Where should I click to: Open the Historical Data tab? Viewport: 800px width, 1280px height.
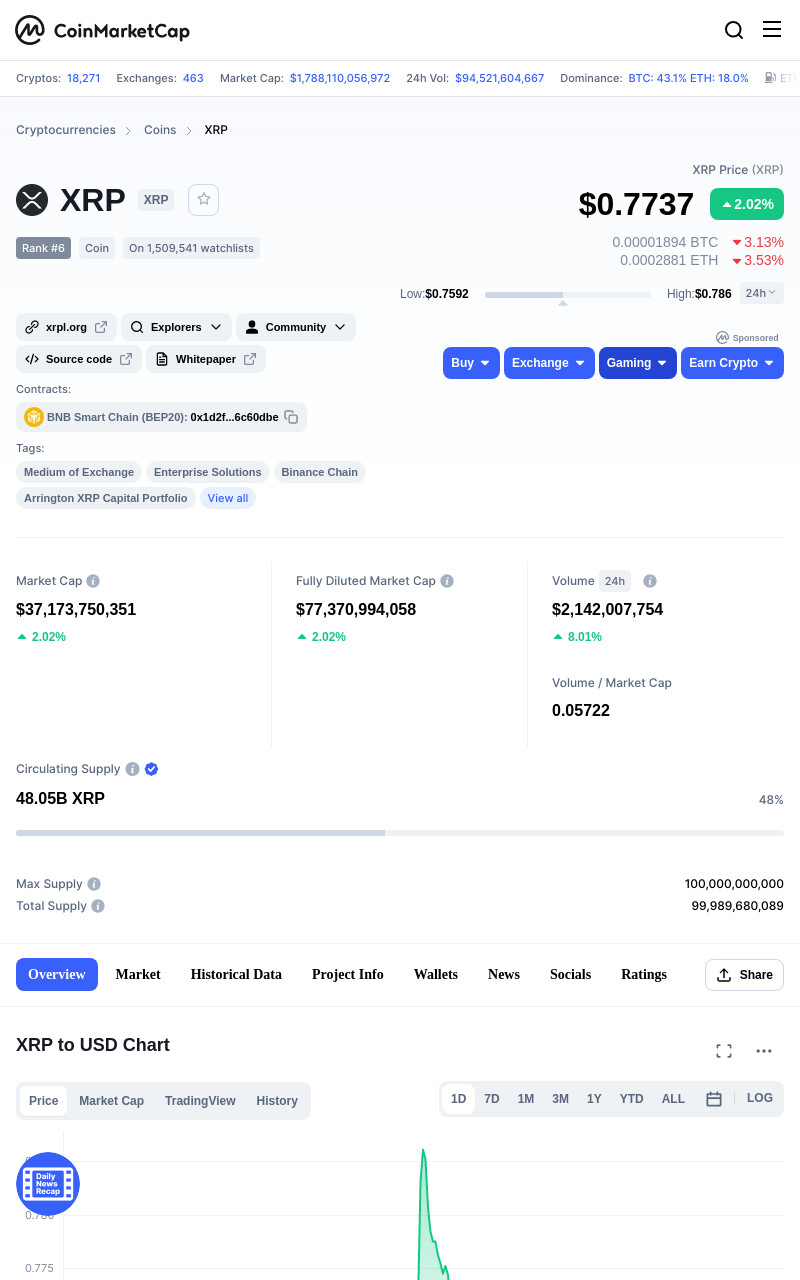[x=236, y=975]
